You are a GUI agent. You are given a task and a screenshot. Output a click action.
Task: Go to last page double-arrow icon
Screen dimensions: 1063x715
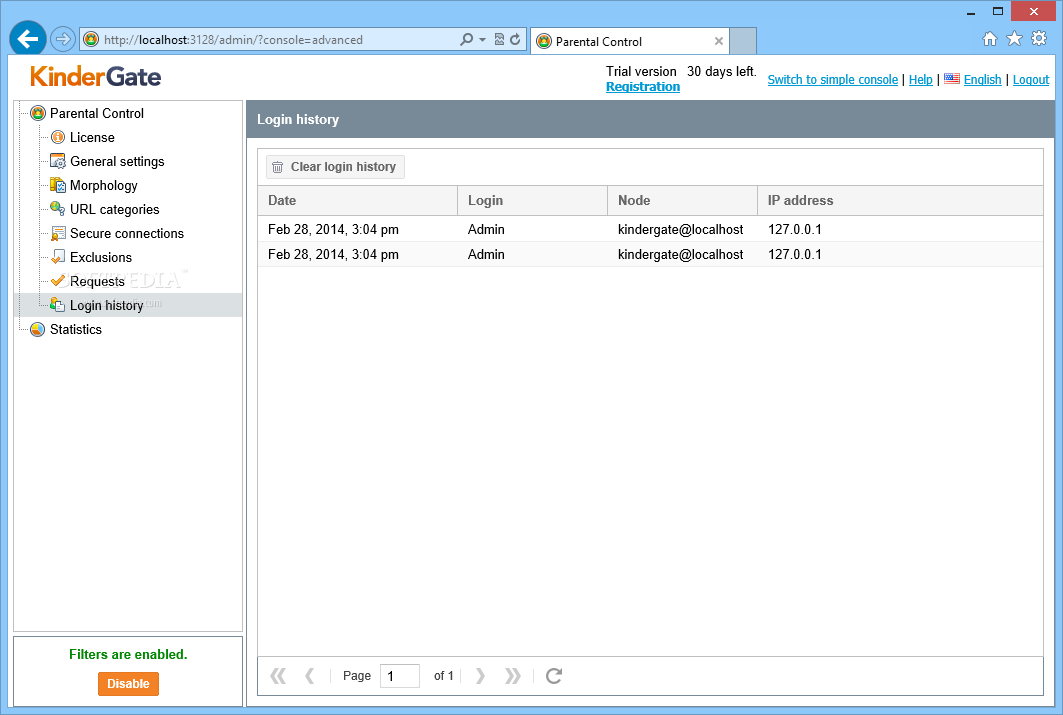point(513,676)
